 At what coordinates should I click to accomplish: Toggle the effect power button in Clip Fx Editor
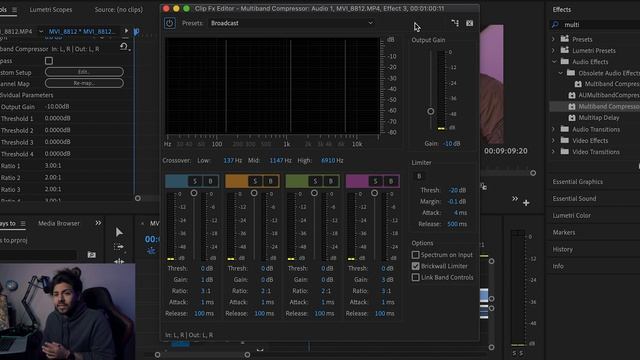point(170,23)
